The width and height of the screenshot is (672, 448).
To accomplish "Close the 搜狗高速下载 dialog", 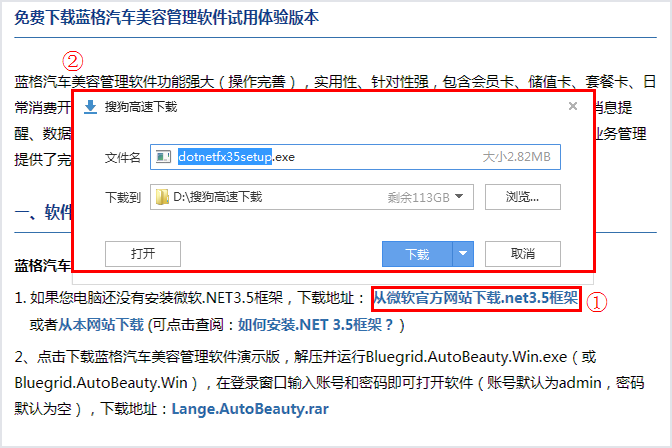I will [573, 105].
